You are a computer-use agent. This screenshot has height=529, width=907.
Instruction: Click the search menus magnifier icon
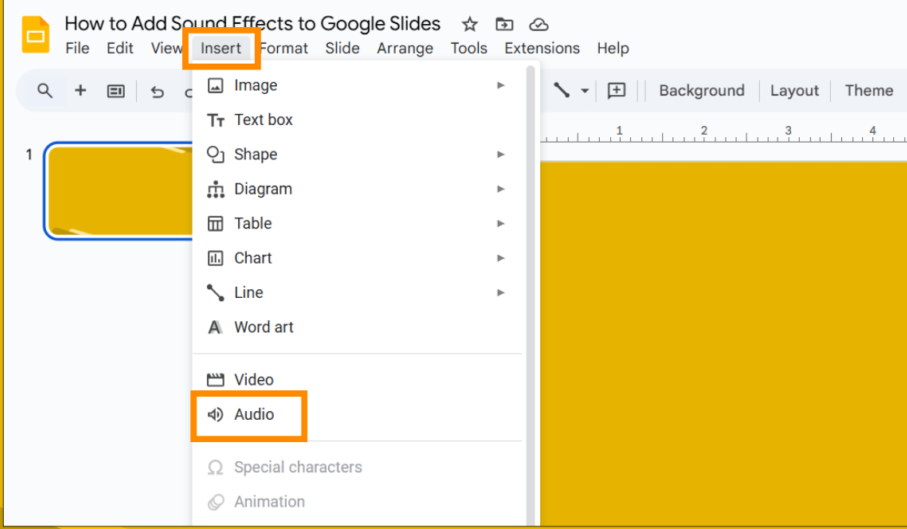tap(45, 91)
